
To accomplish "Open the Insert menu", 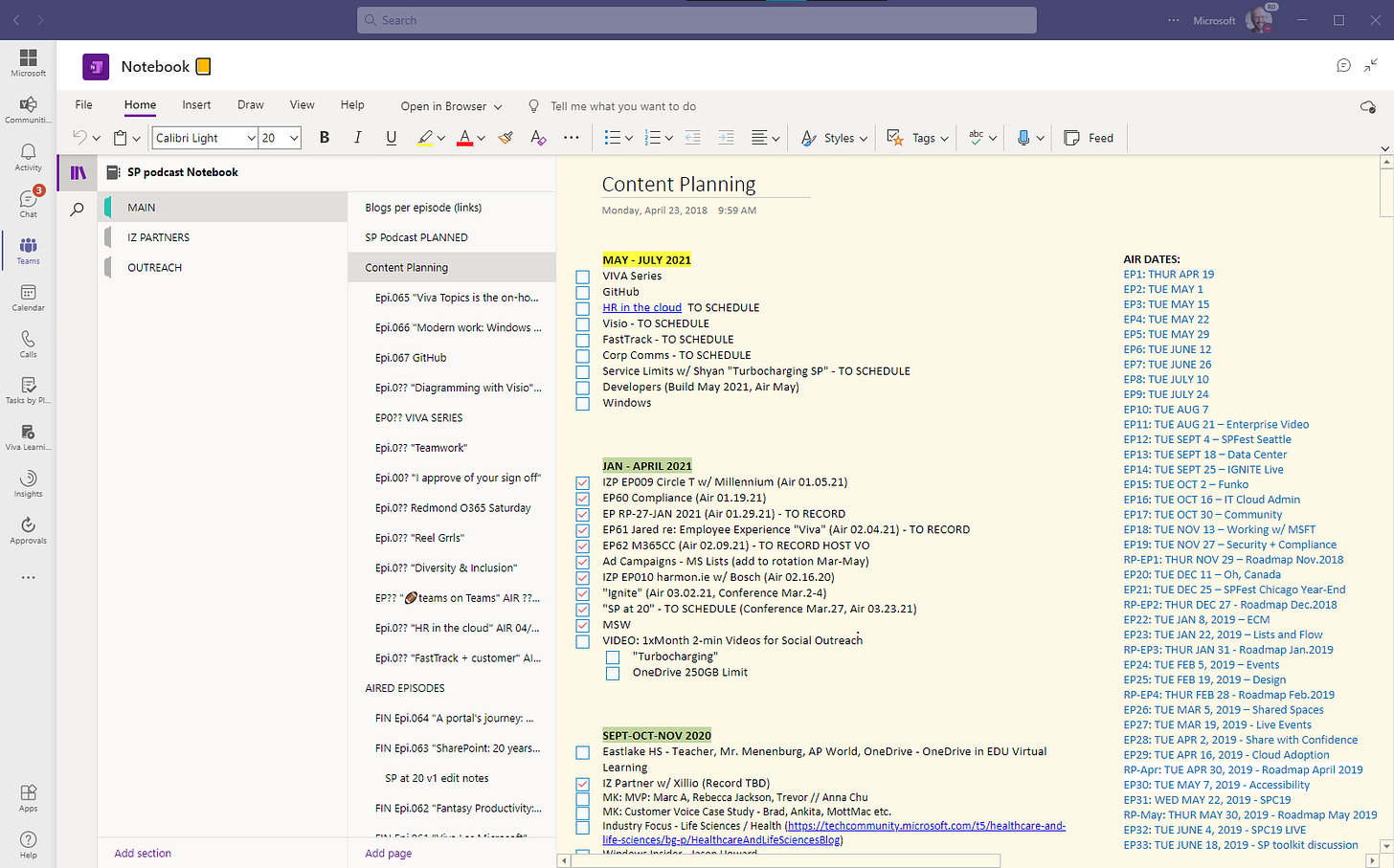I will point(196,105).
